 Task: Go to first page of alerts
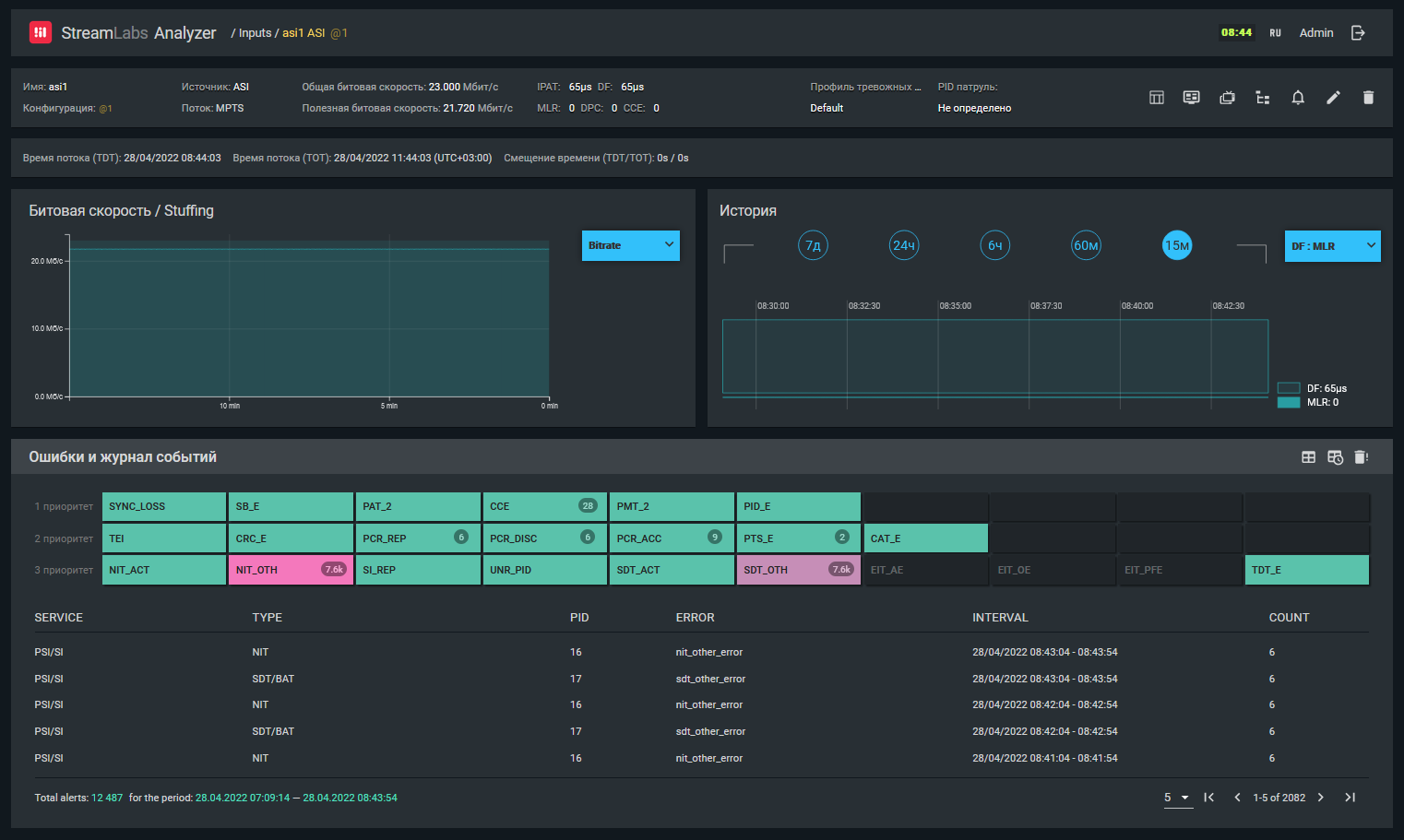(1208, 798)
